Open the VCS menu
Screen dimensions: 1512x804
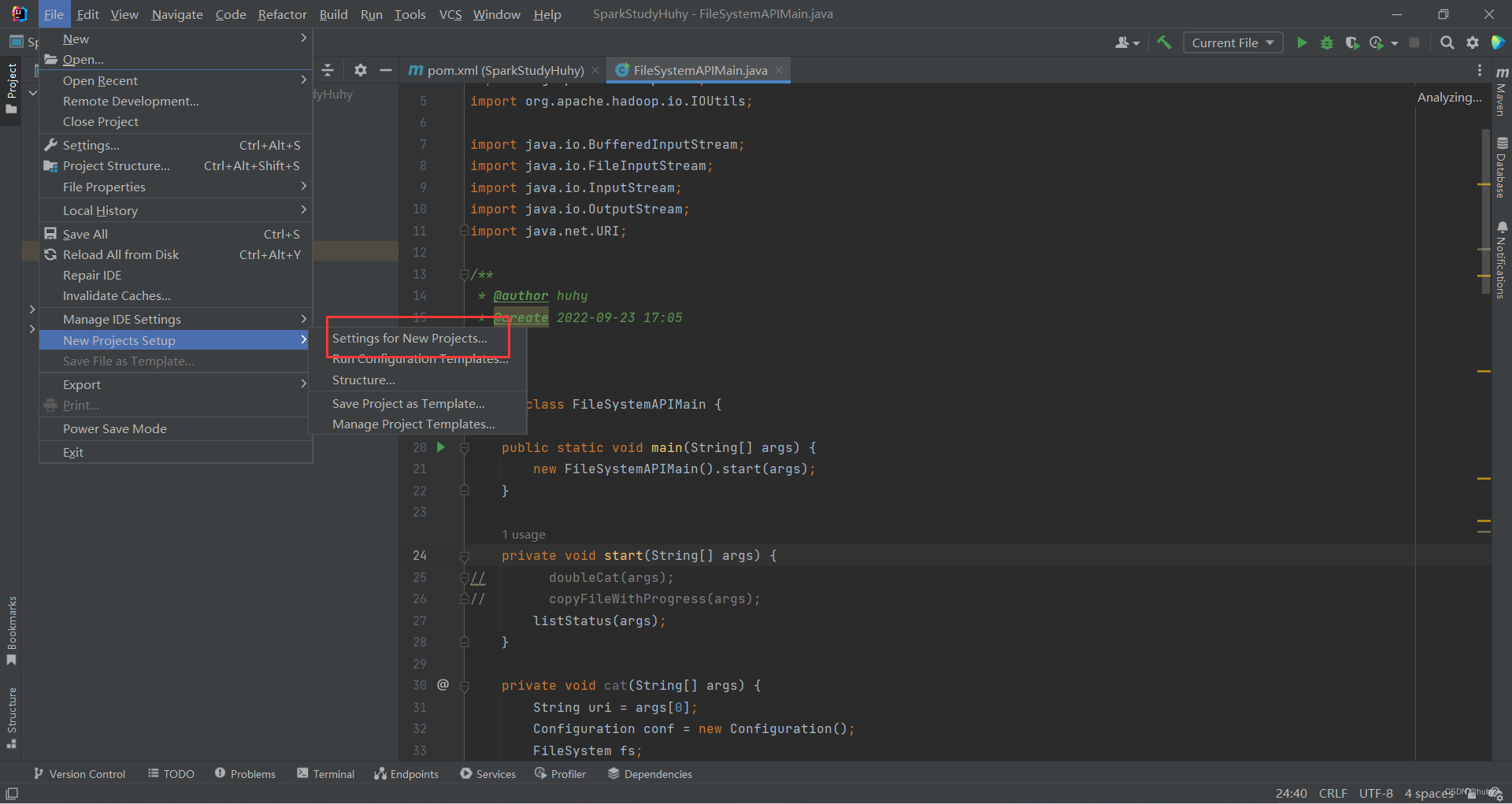click(450, 14)
